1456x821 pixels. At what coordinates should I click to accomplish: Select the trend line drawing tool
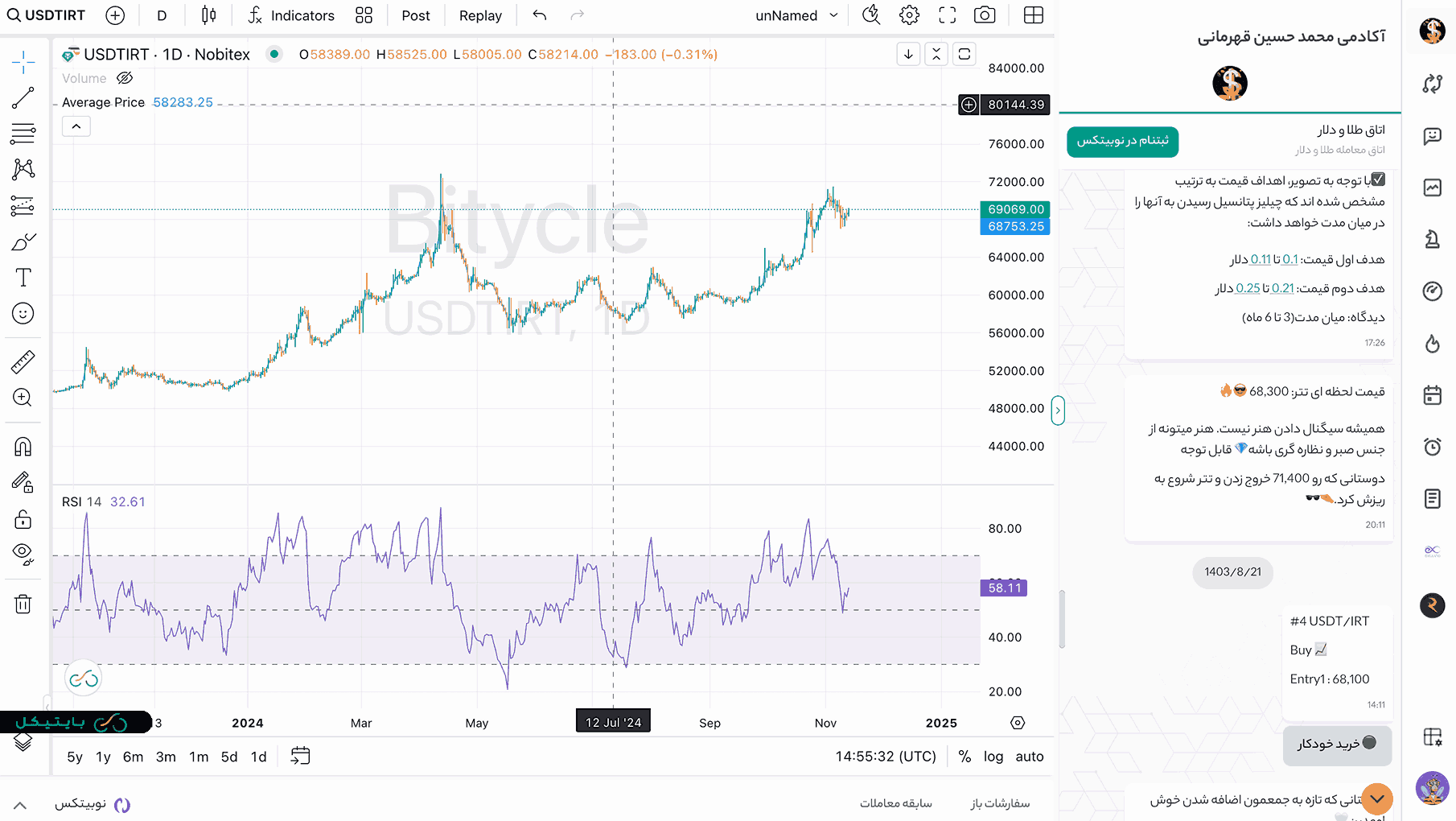[x=23, y=98]
